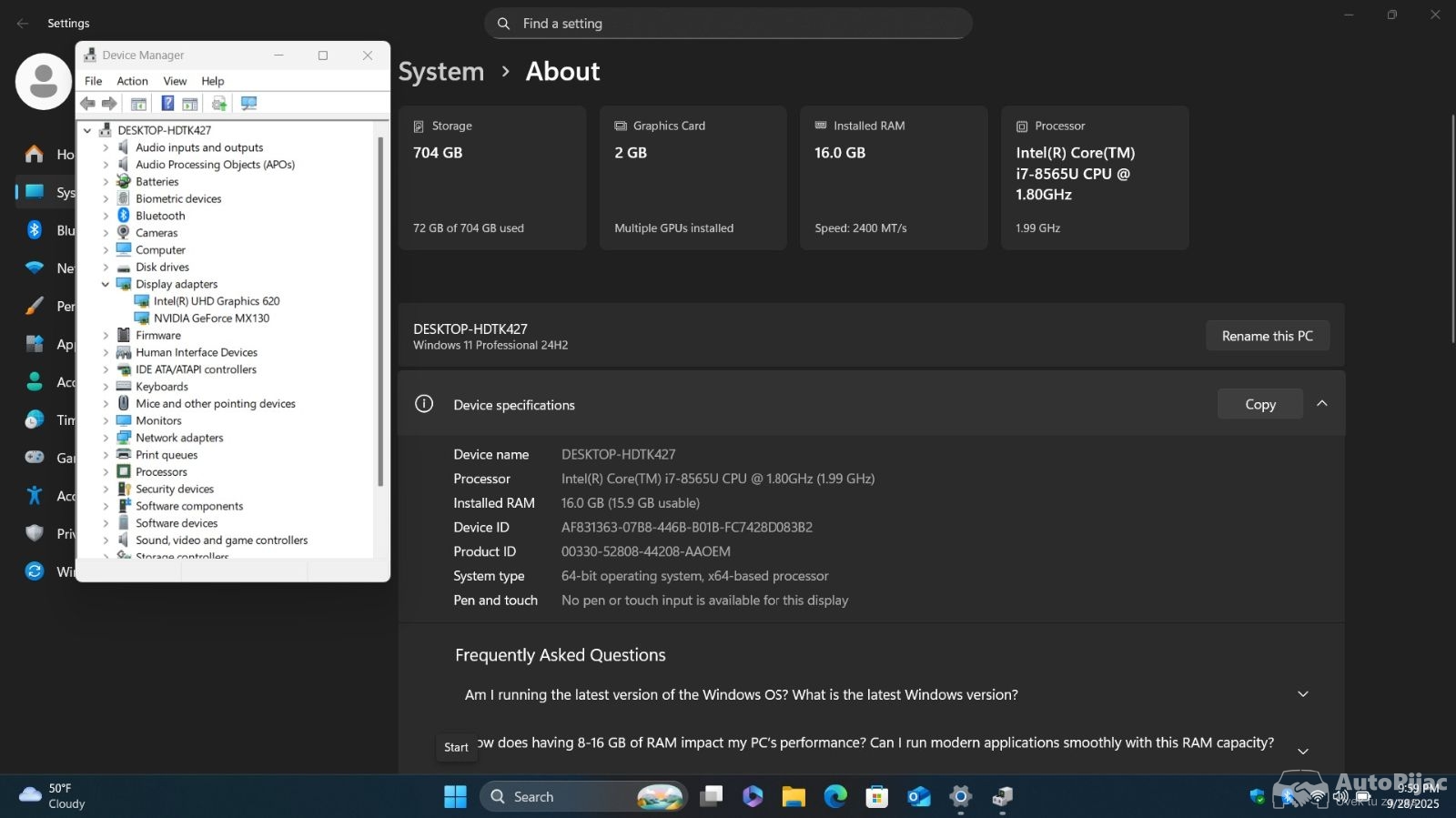Copy the device specifications
Image resolution: width=1456 pixels, height=818 pixels.
click(x=1259, y=404)
